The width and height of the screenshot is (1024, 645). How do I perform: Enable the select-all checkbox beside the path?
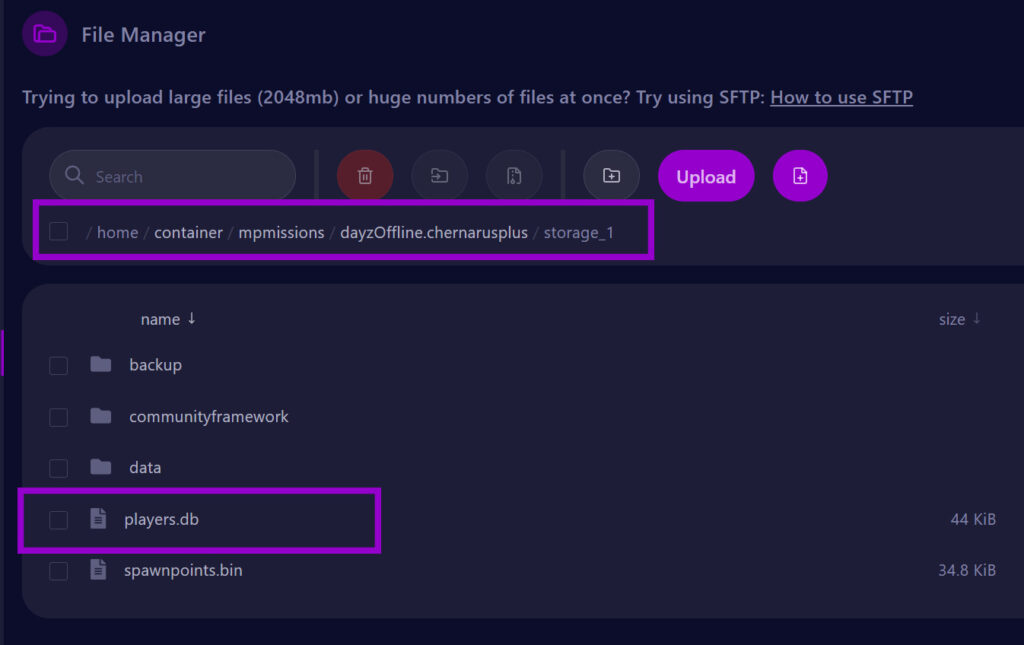click(x=58, y=231)
